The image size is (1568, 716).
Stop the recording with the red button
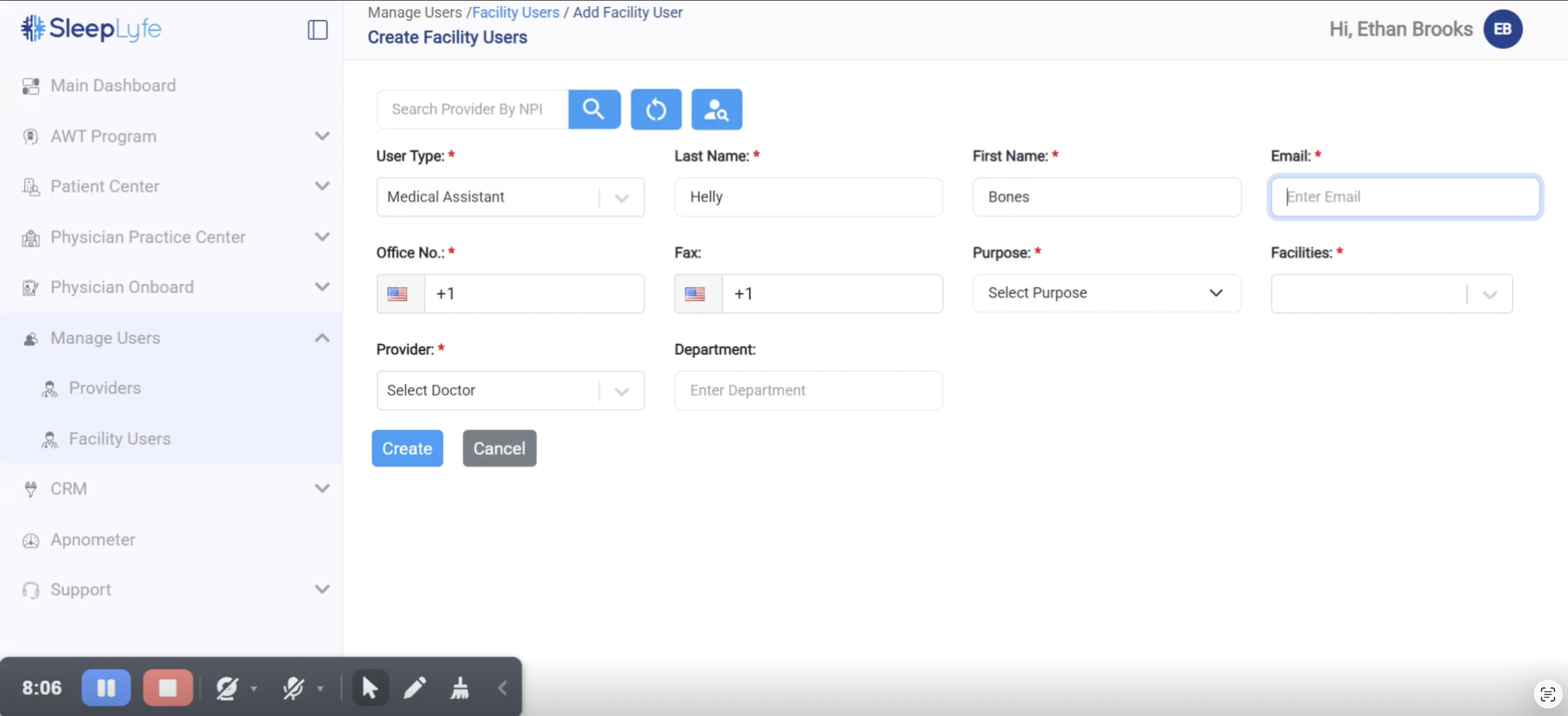point(167,688)
